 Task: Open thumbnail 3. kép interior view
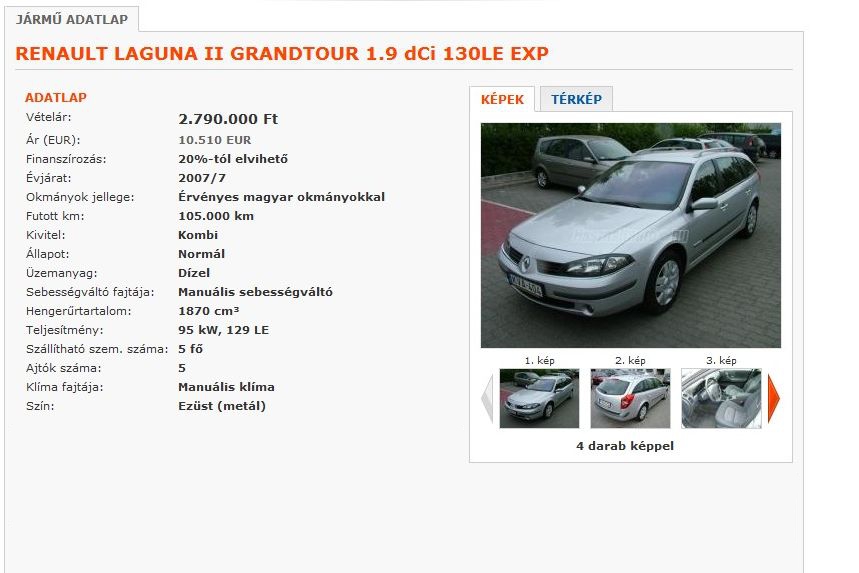coord(721,398)
